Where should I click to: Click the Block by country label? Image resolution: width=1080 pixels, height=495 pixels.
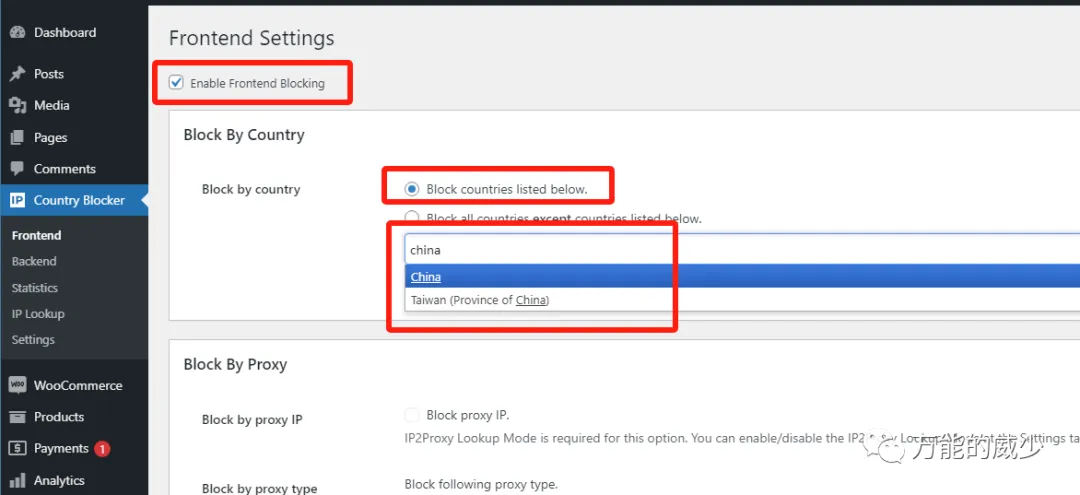click(251, 189)
